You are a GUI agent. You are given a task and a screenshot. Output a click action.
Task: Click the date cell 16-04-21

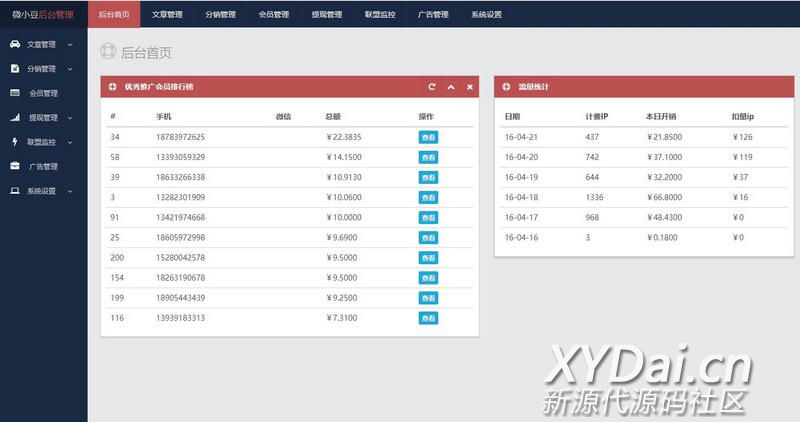click(x=521, y=137)
